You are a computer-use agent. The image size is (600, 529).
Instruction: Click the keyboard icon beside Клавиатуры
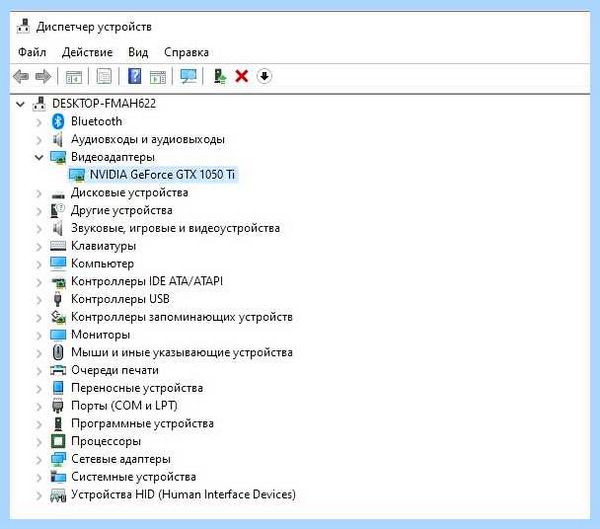(58, 246)
